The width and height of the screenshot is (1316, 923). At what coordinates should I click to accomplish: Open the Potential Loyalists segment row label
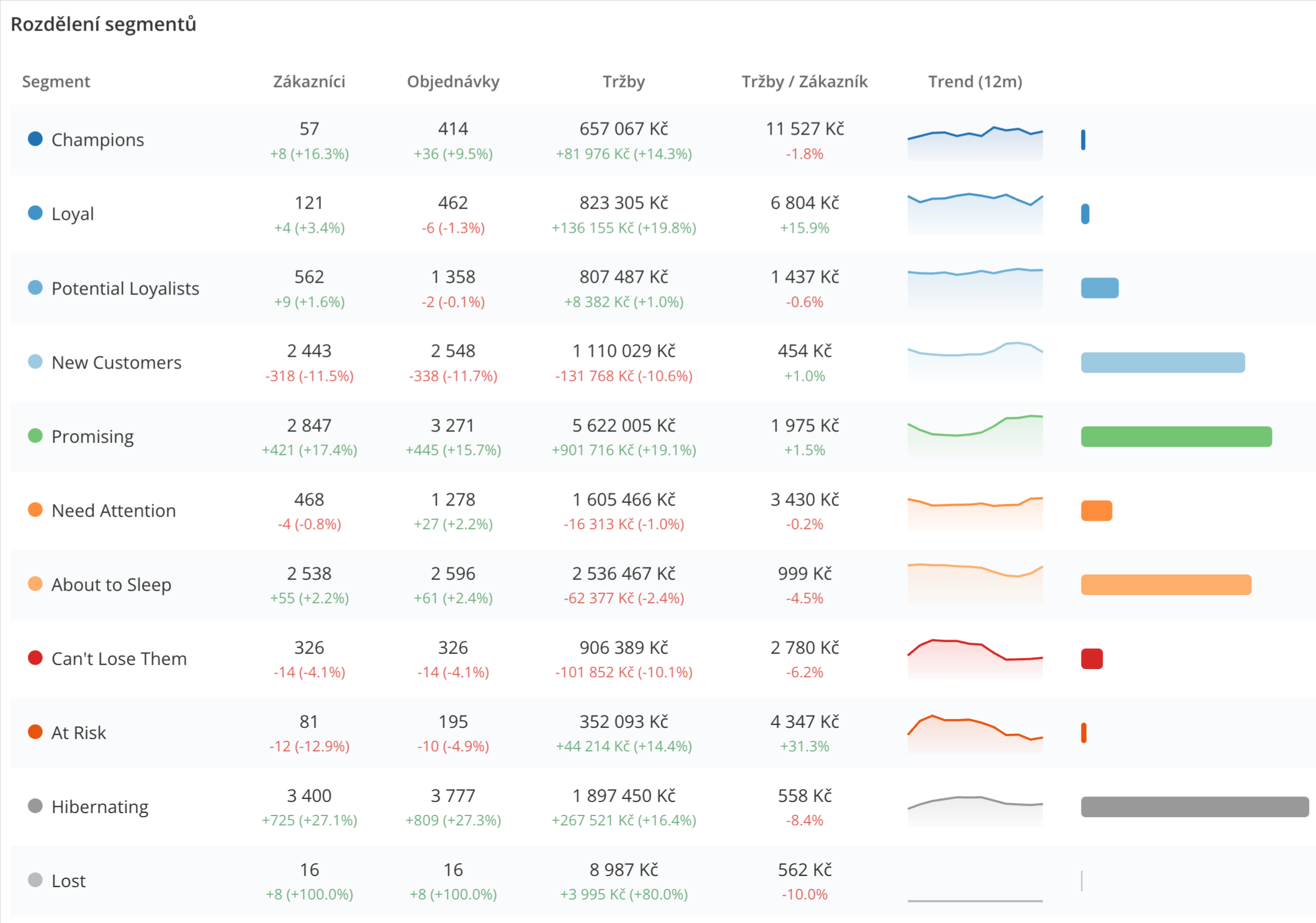(x=125, y=288)
